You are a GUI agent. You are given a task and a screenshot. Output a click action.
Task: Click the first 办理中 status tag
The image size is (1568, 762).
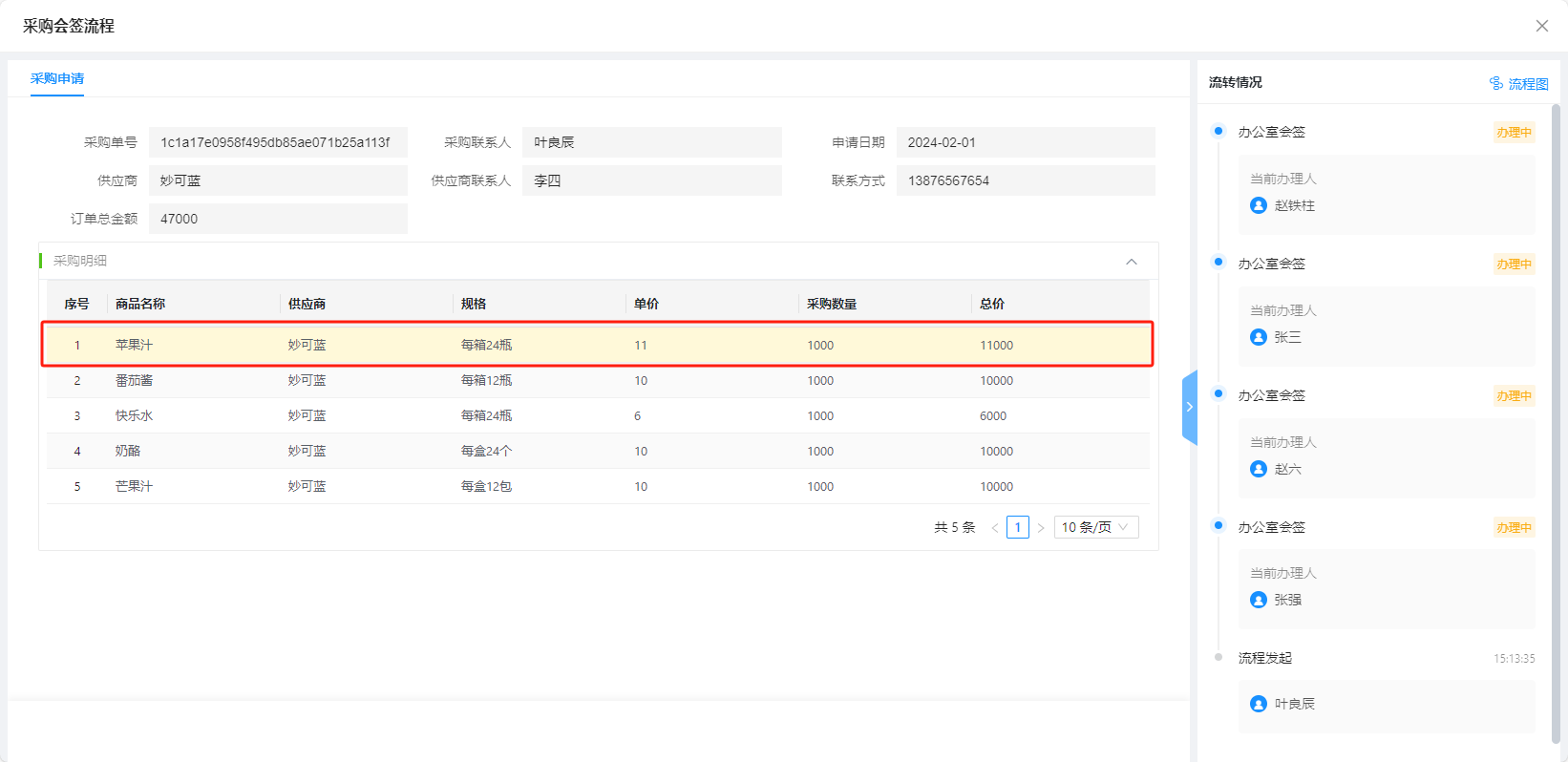[x=1514, y=133]
